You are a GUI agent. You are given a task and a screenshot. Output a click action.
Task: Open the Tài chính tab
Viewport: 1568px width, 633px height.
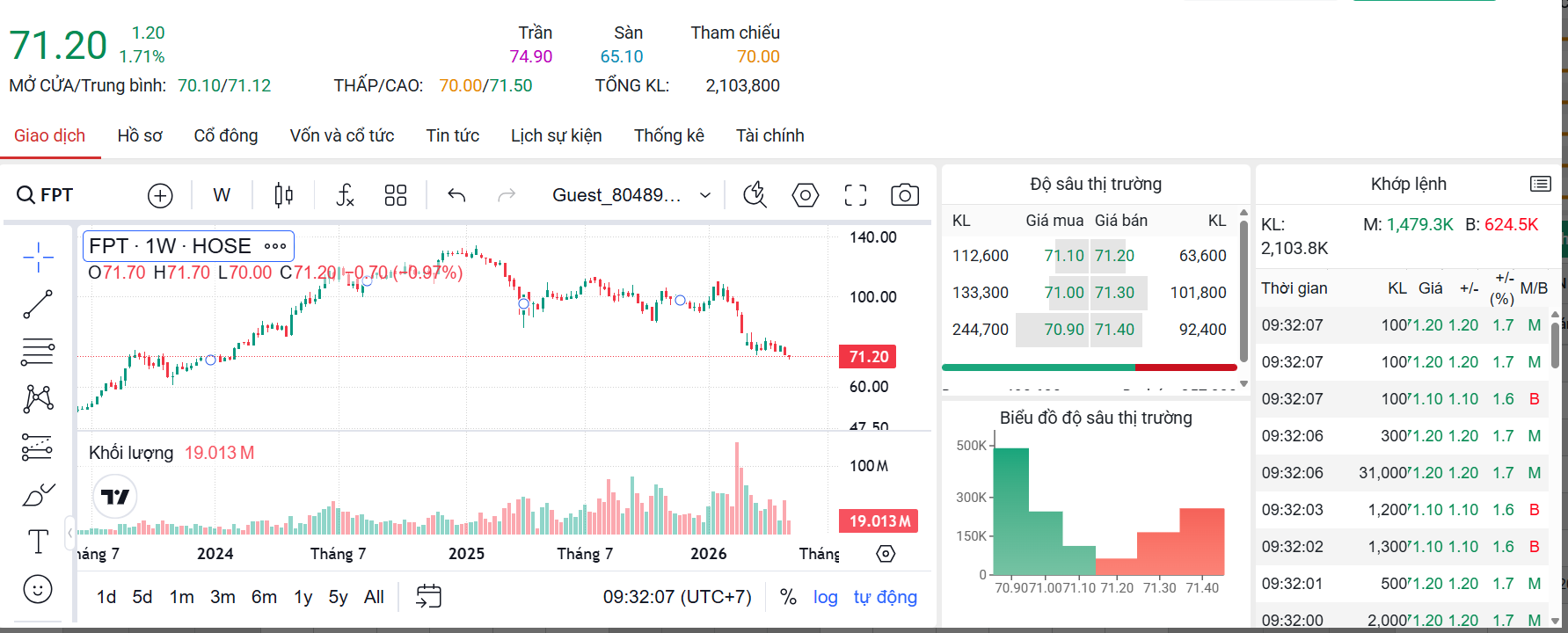(x=770, y=135)
